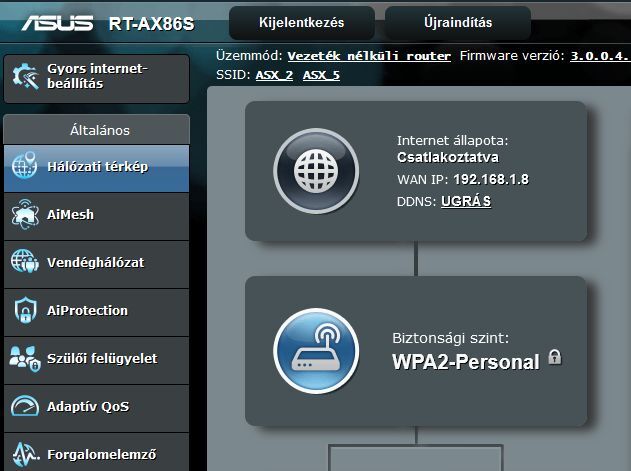631x471 pixels.
Task: Click the Szülői felügyelet family icon
Action: tap(25, 358)
